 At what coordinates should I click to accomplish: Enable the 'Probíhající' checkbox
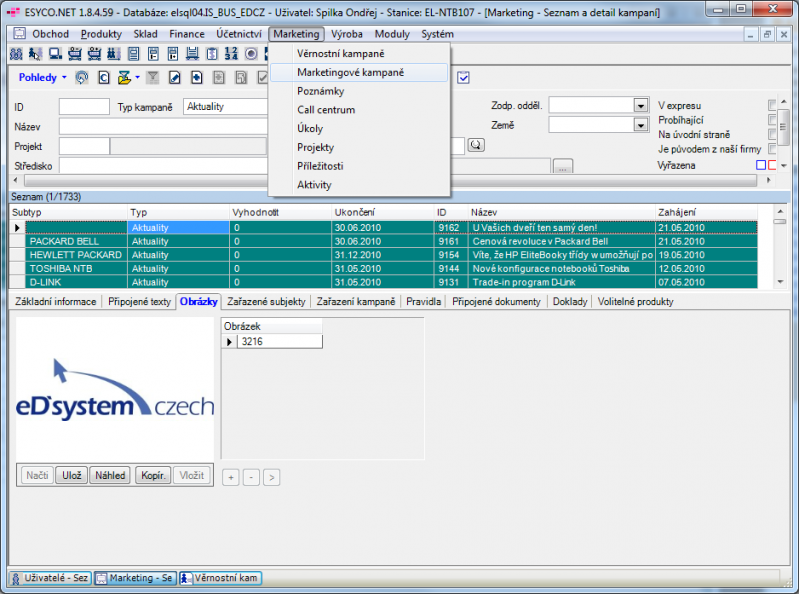click(x=772, y=120)
